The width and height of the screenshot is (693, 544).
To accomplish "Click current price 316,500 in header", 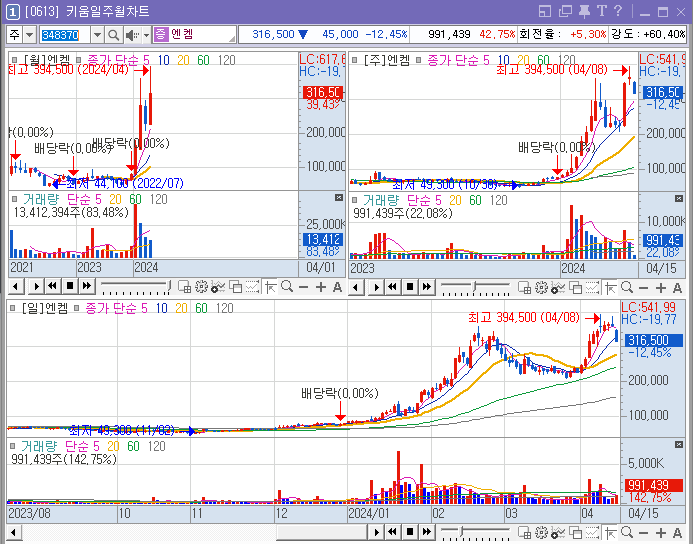I will point(273,34).
